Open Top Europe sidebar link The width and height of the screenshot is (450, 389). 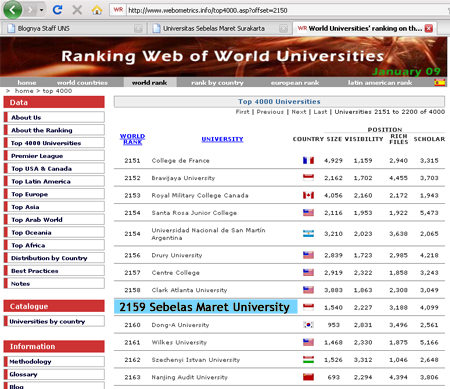[54, 194]
